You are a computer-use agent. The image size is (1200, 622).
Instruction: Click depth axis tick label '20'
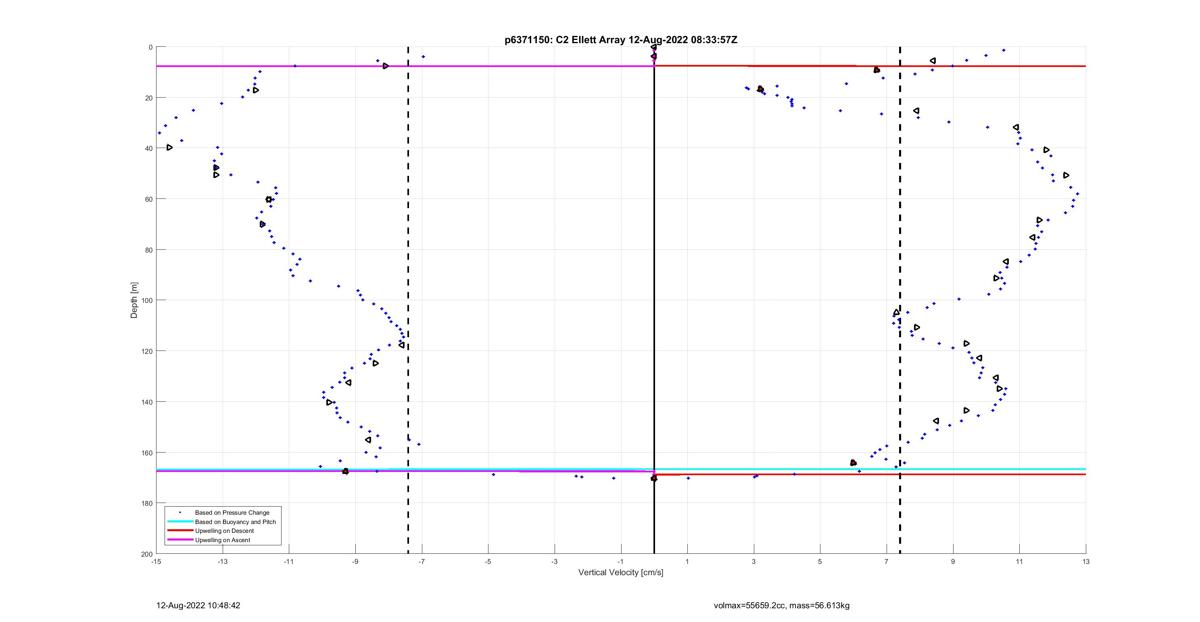pyautogui.click(x=148, y=98)
